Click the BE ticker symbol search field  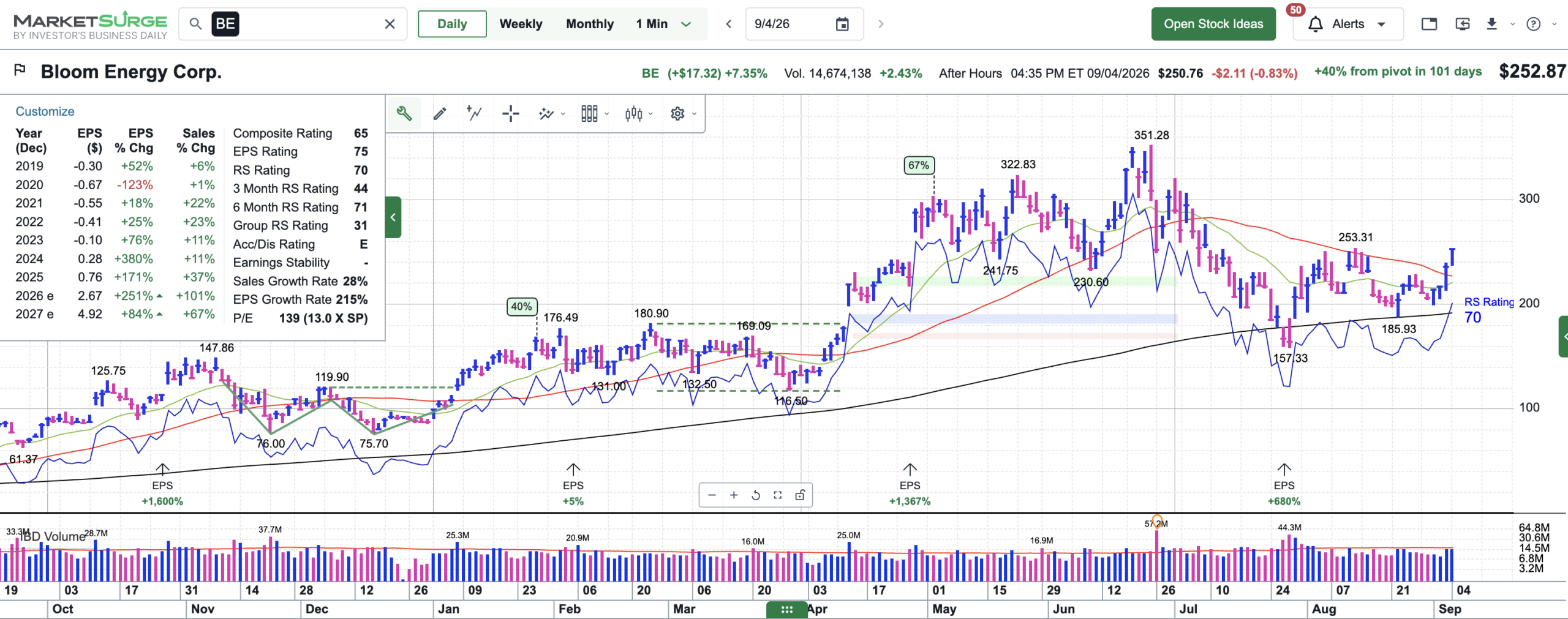(x=293, y=24)
